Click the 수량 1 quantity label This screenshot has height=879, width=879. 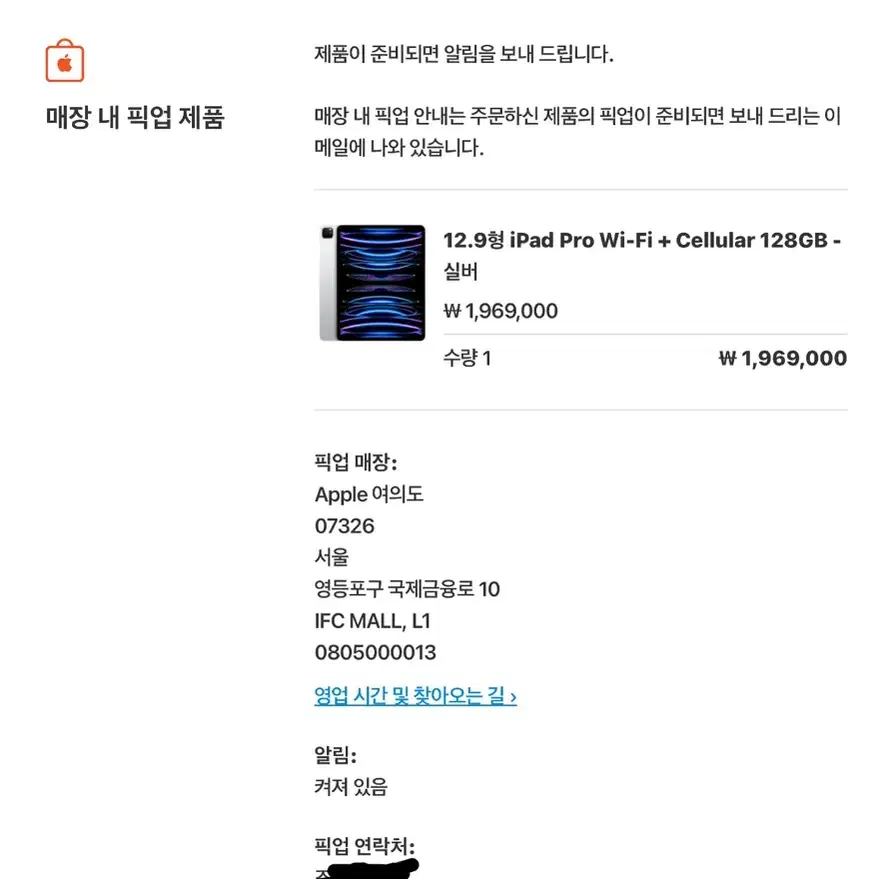click(467, 358)
